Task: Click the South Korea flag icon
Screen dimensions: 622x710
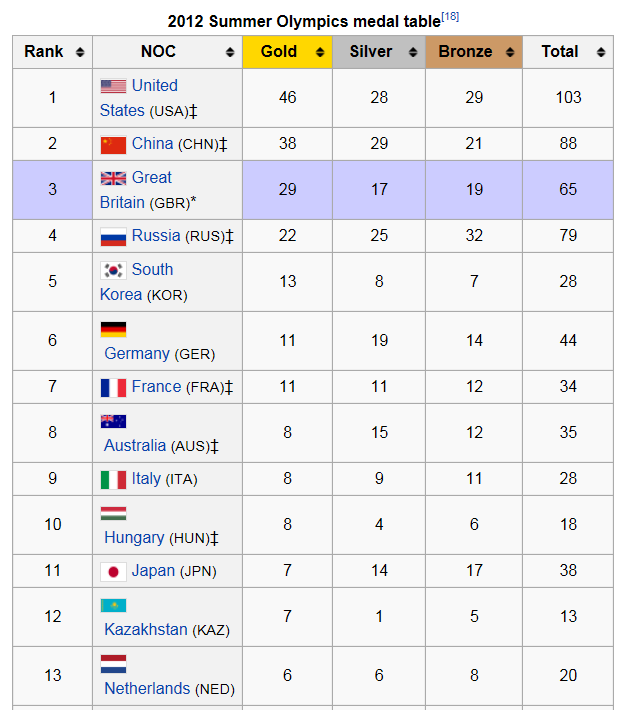Action: [x=113, y=270]
